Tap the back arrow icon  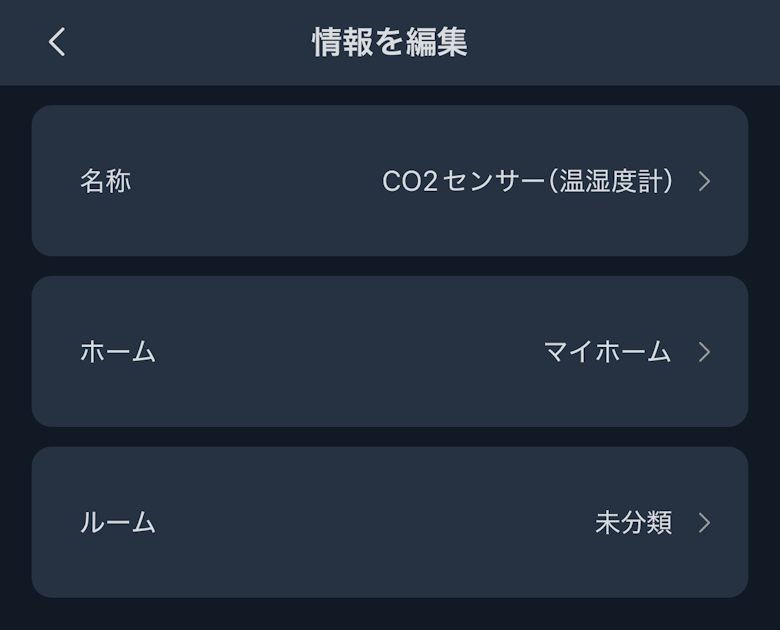click(x=57, y=42)
